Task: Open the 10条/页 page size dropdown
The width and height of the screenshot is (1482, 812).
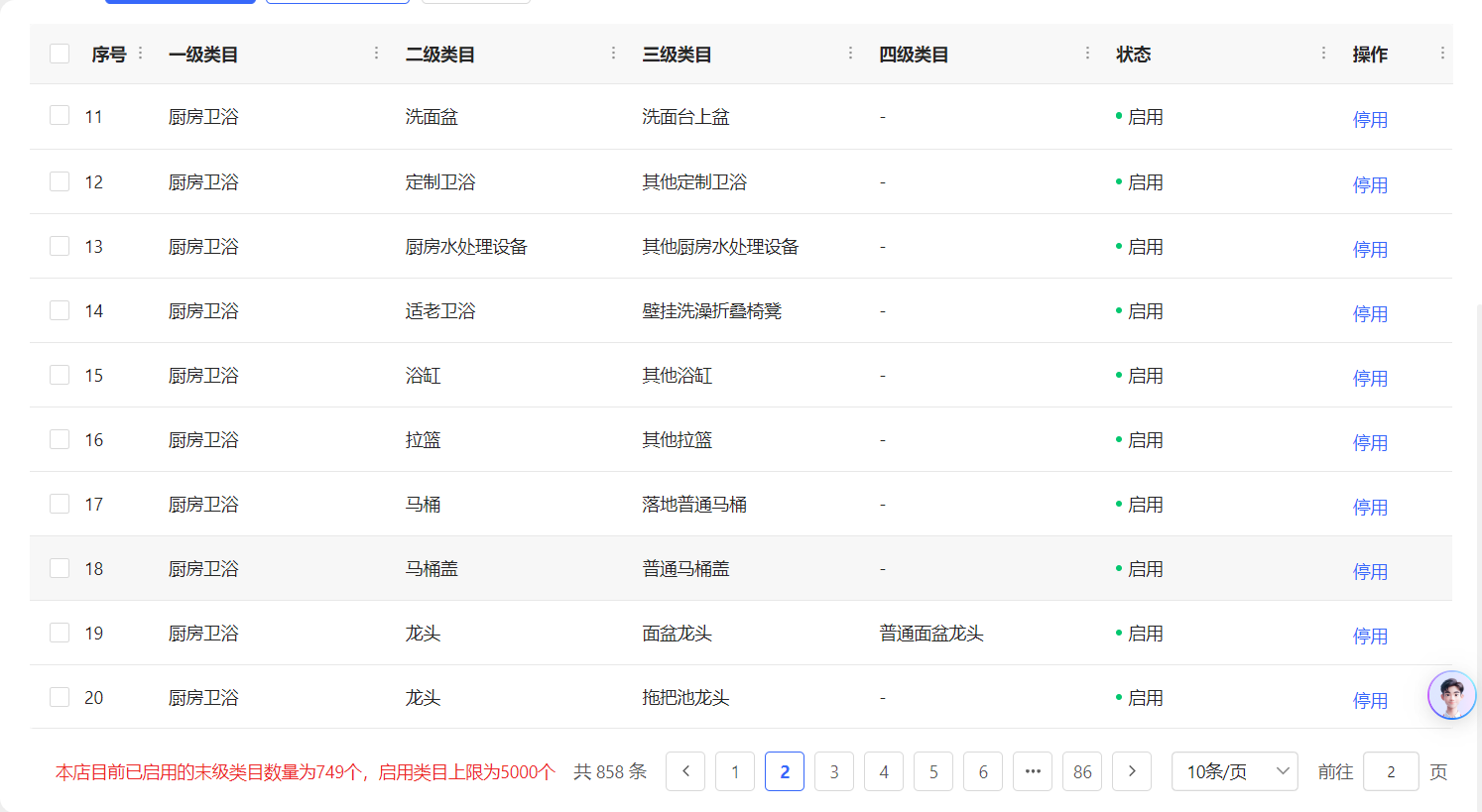Action: [1234, 771]
